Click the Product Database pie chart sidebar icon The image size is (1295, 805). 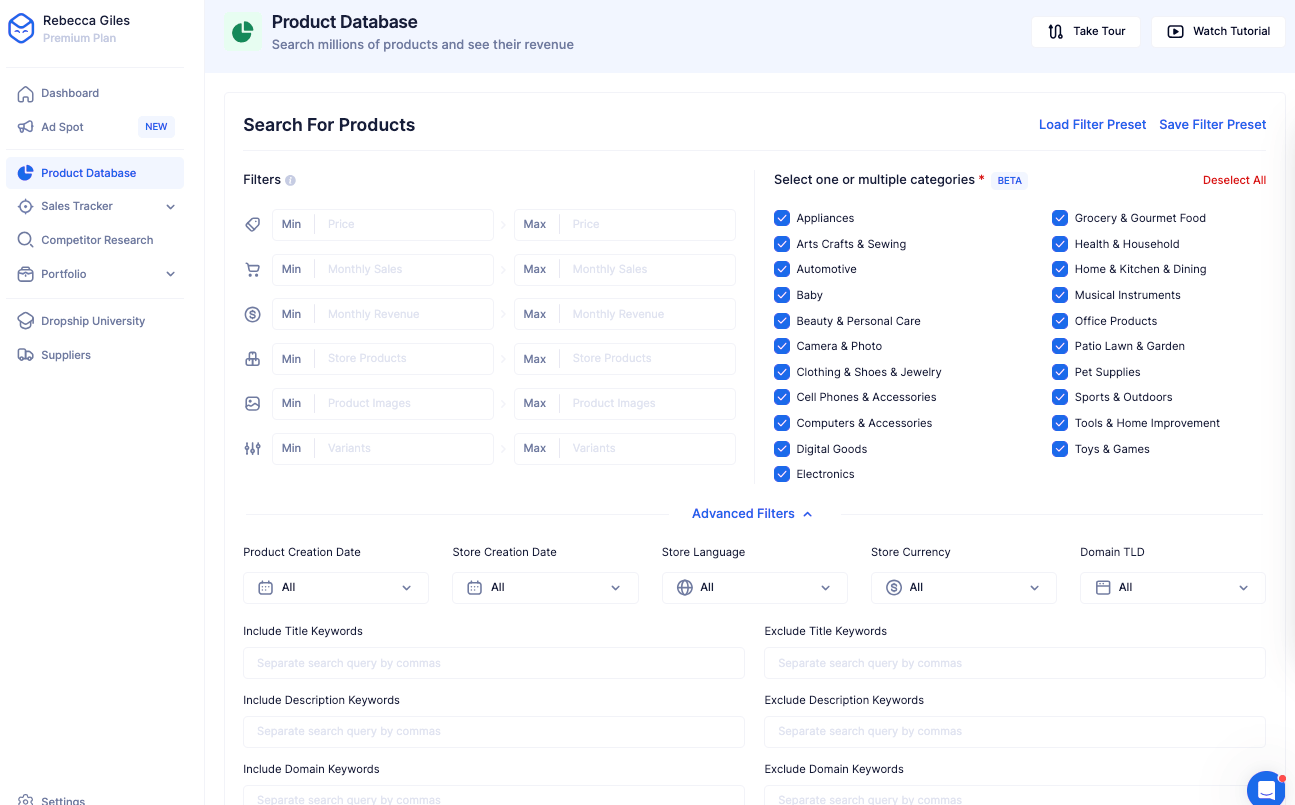coord(25,173)
